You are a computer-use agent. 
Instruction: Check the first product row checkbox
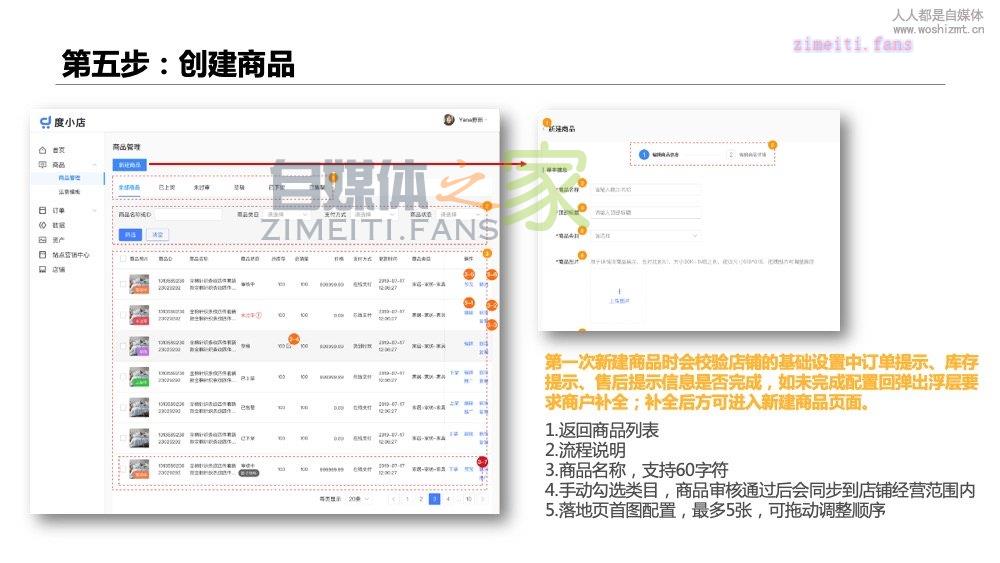pos(123,284)
